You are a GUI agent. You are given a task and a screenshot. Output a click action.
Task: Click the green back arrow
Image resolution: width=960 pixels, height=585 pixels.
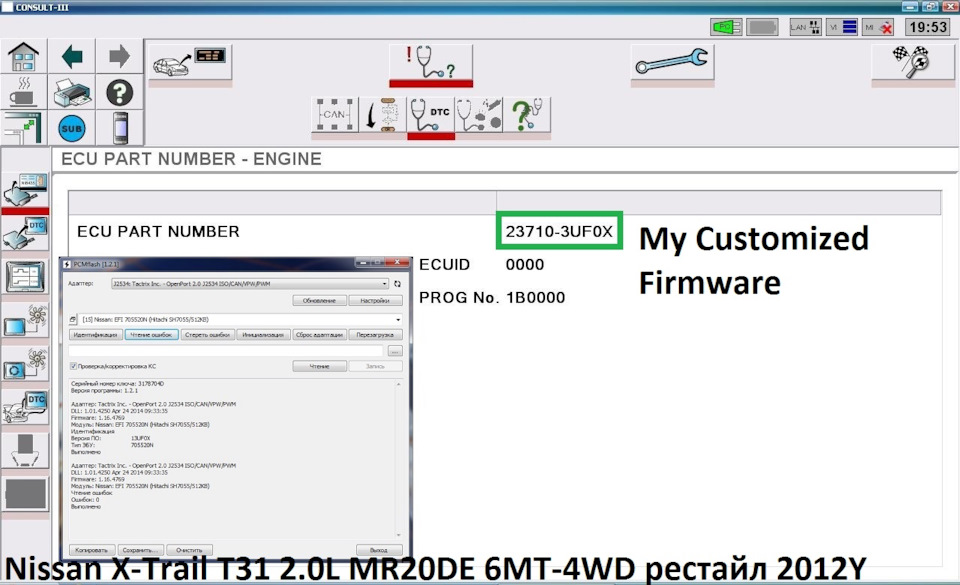[x=72, y=57]
